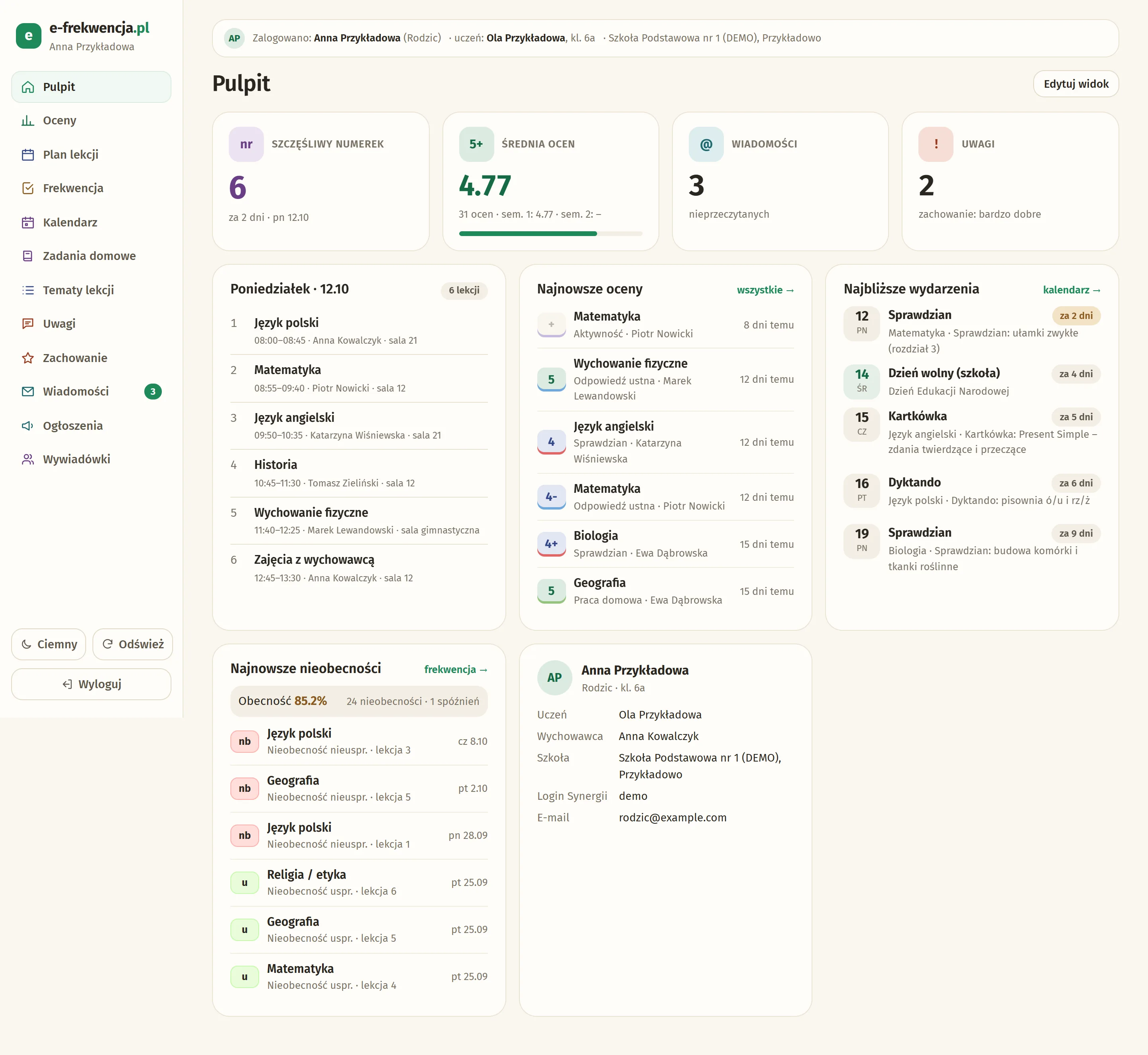Click the @ Wiadomości card icon
This screenshot has height=1055, width=1148.
point(706,144)
